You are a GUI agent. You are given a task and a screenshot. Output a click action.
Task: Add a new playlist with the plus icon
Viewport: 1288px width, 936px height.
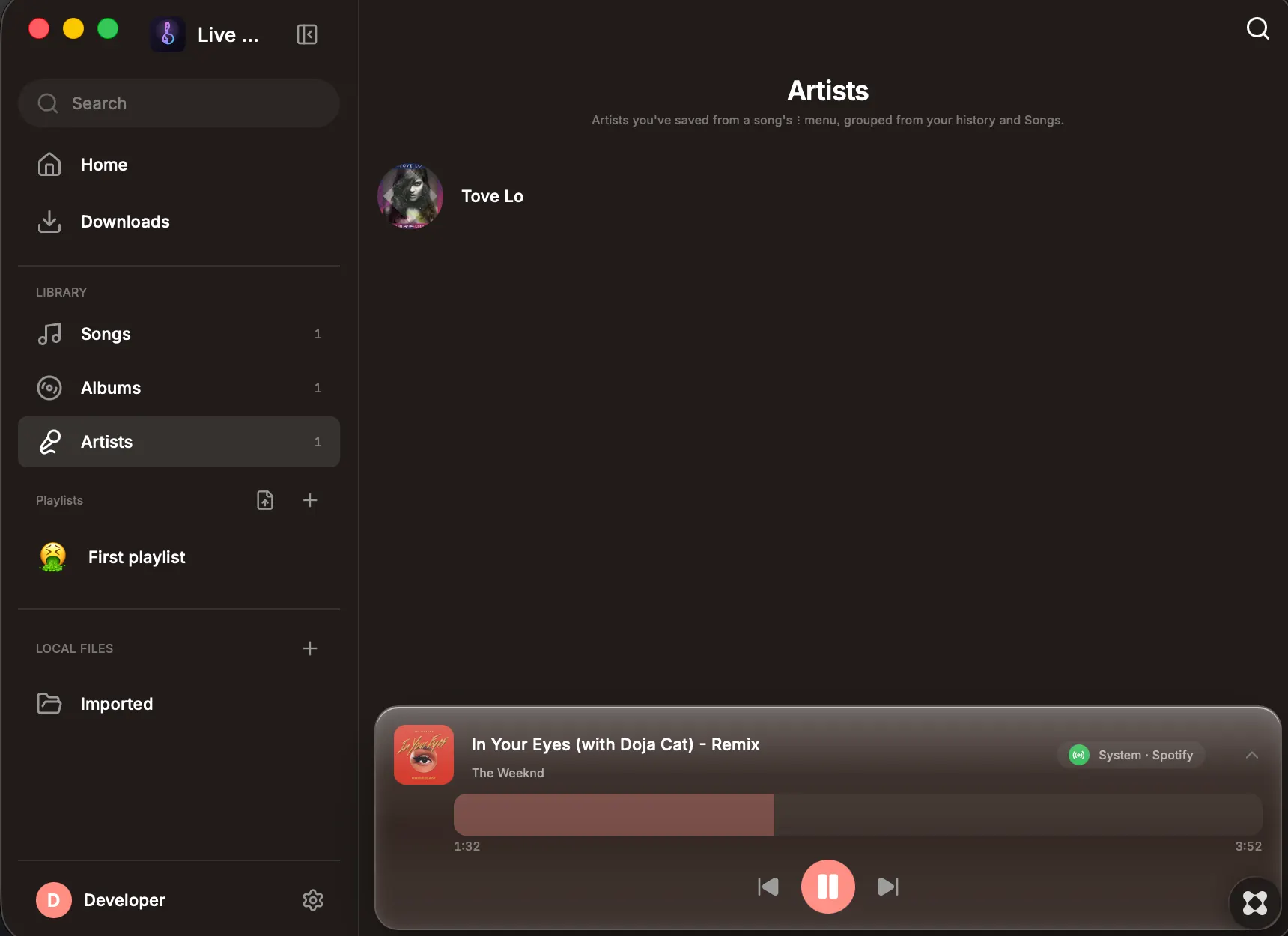coord(310,500)
